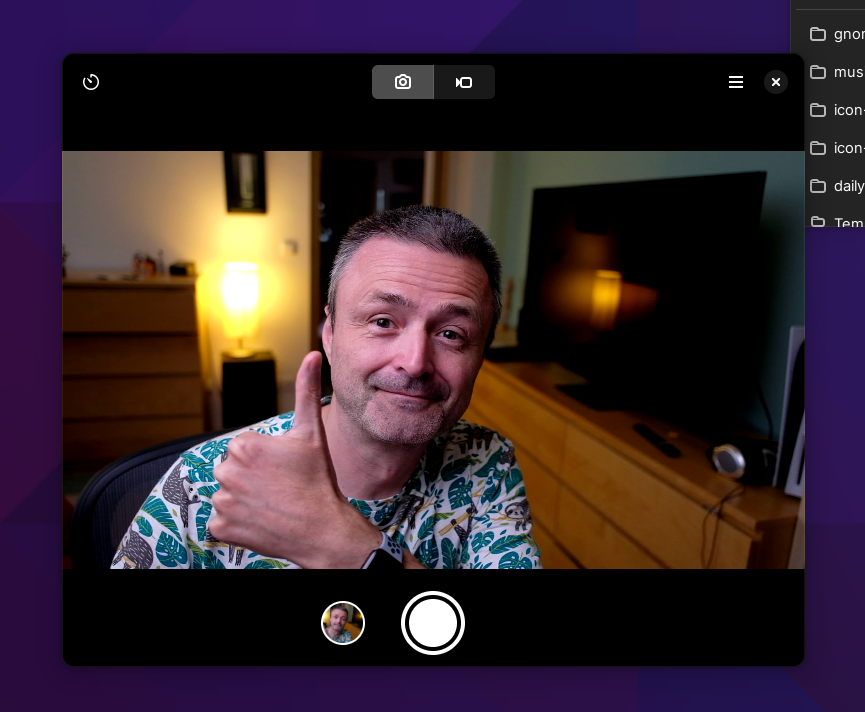Click the folder icon beside "gnor"
The width and height of the screenshot is (865, 712).
coord(817,34)
